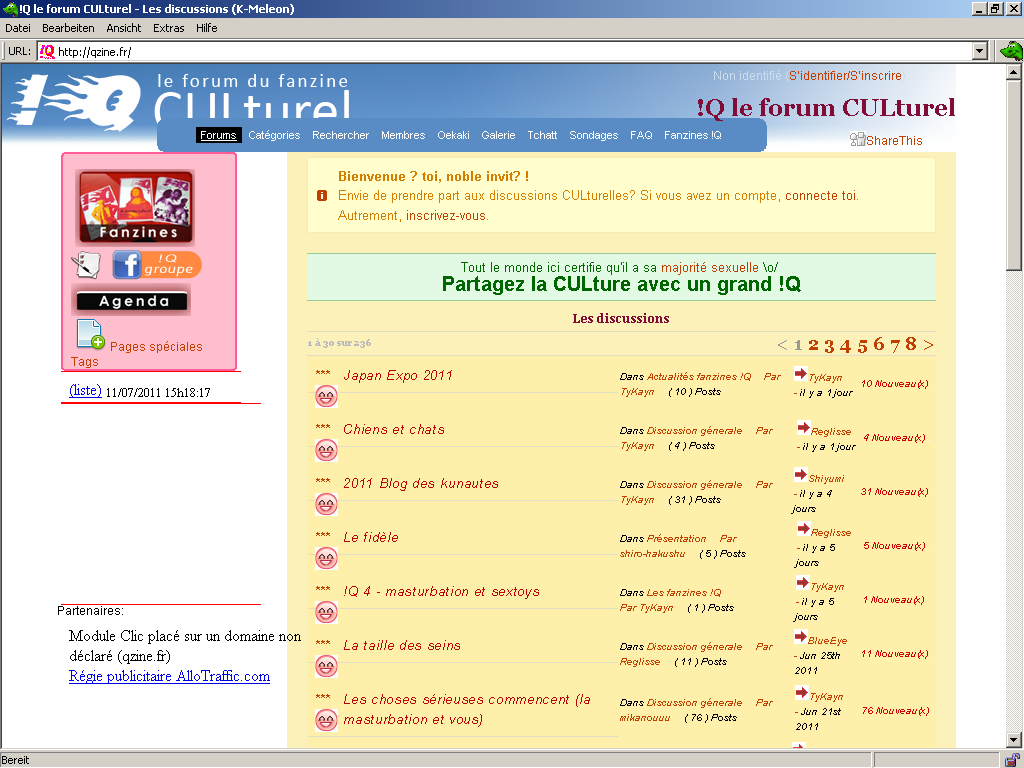Select the Forums navigation tab
This screenshot has width=1024, height=768.
218,135
